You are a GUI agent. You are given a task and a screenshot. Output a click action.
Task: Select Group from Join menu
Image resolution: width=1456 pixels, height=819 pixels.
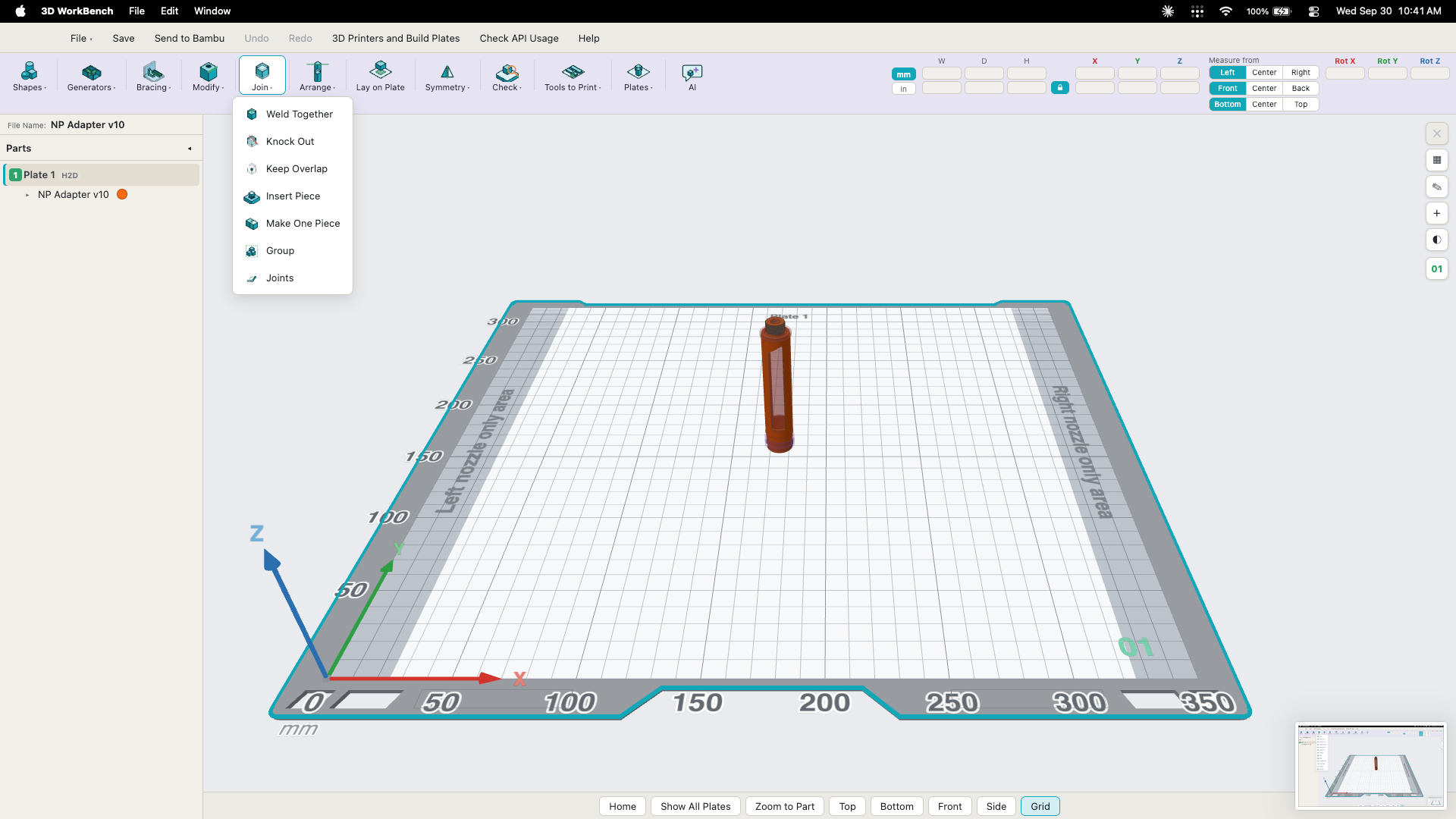(292, 251)
